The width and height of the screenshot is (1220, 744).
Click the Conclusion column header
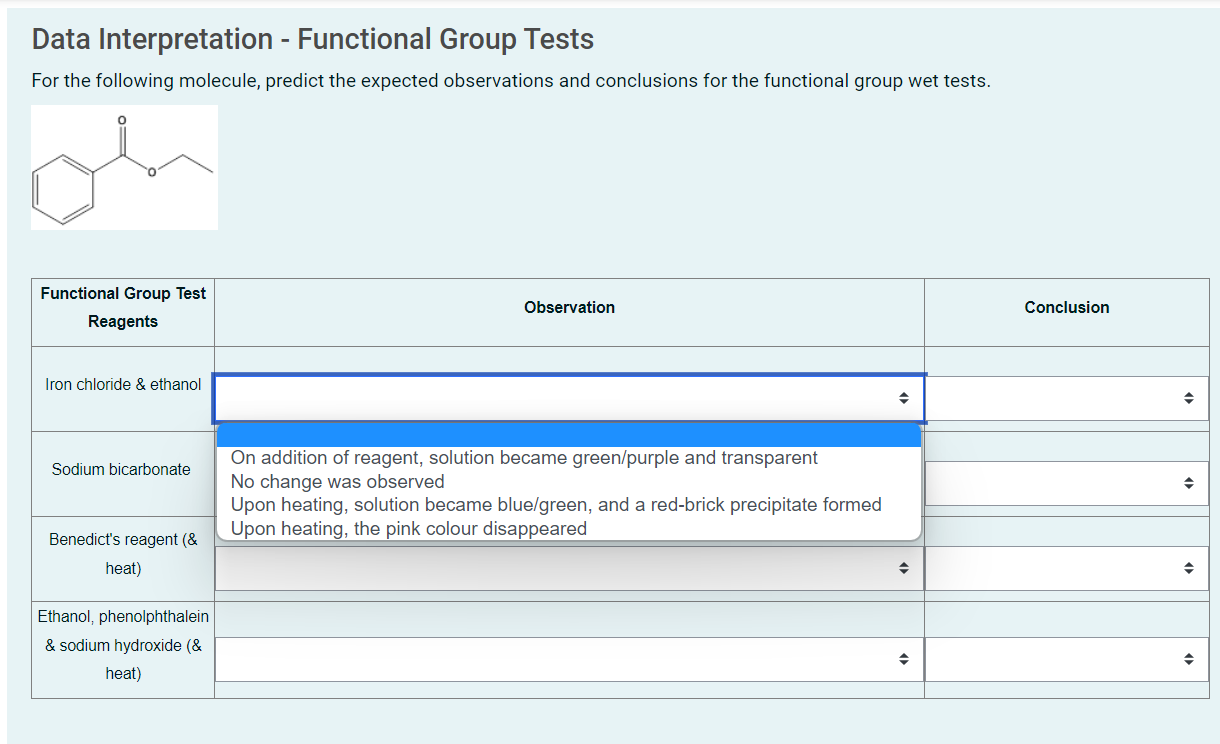coord(1066,307)
